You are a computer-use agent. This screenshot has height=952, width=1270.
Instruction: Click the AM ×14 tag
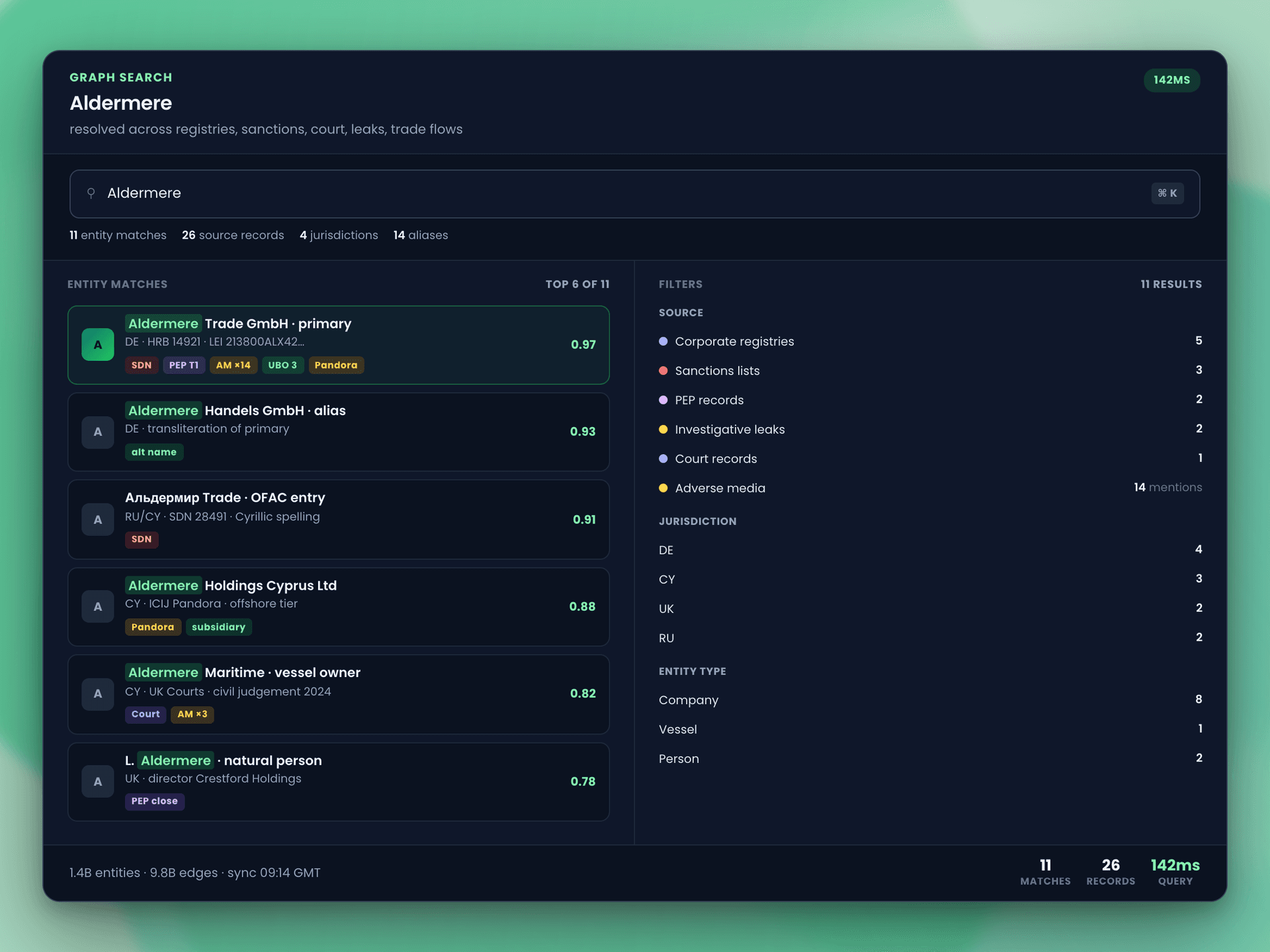[233, 365]
